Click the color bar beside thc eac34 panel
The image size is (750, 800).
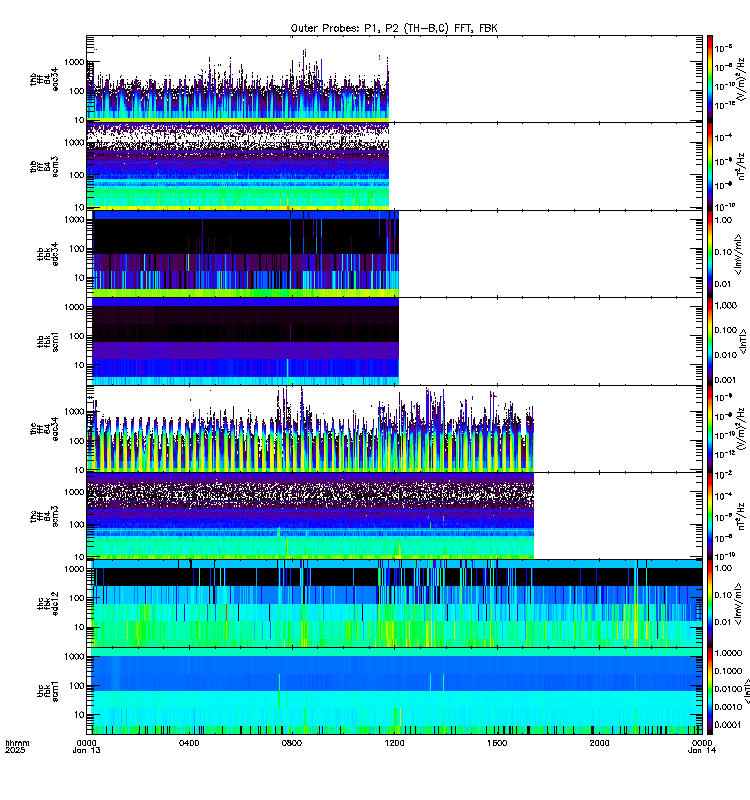point(710,429)
